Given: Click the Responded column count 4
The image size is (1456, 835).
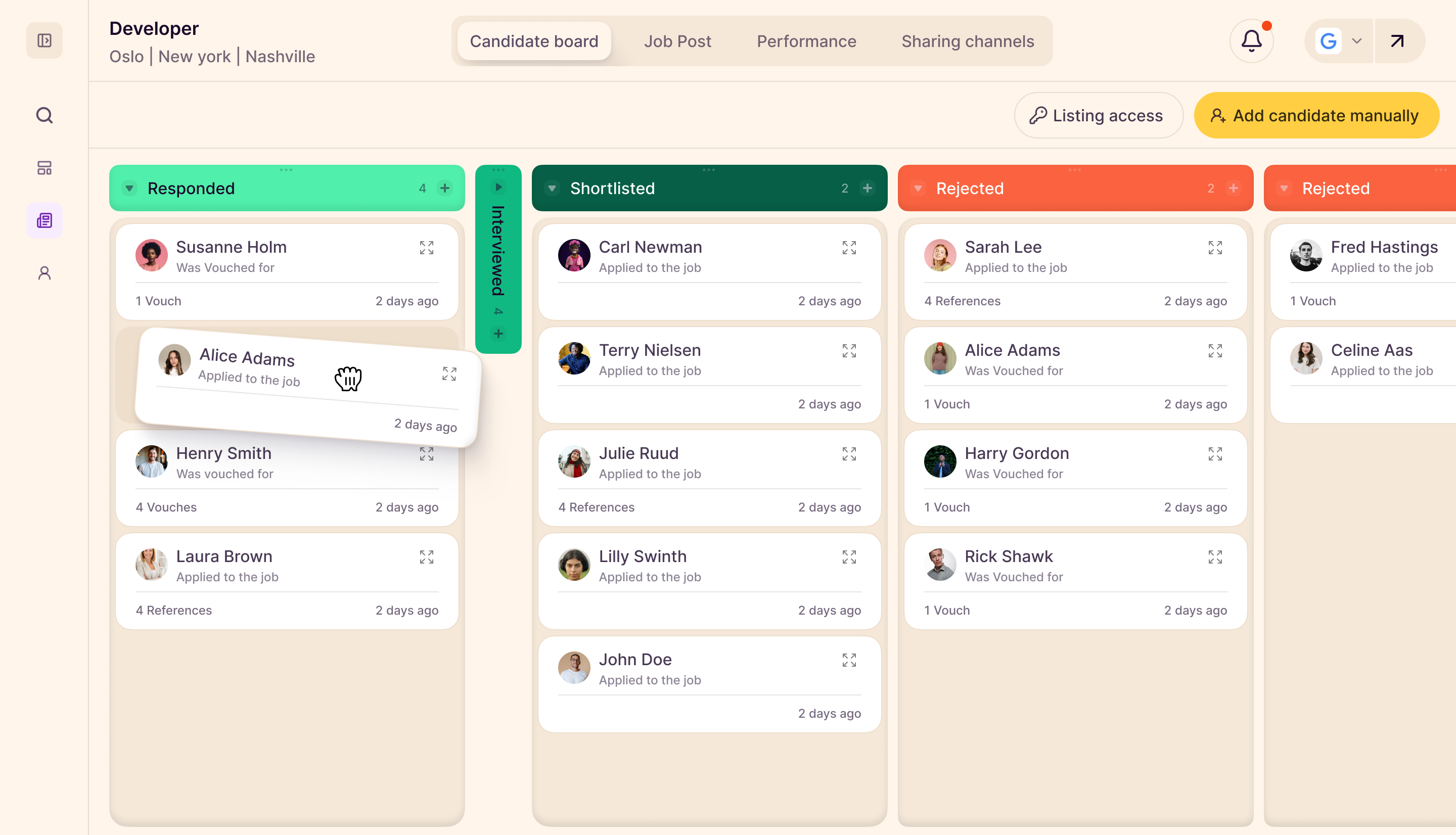Looking at the screenshot, I should [x=422, y=188].
